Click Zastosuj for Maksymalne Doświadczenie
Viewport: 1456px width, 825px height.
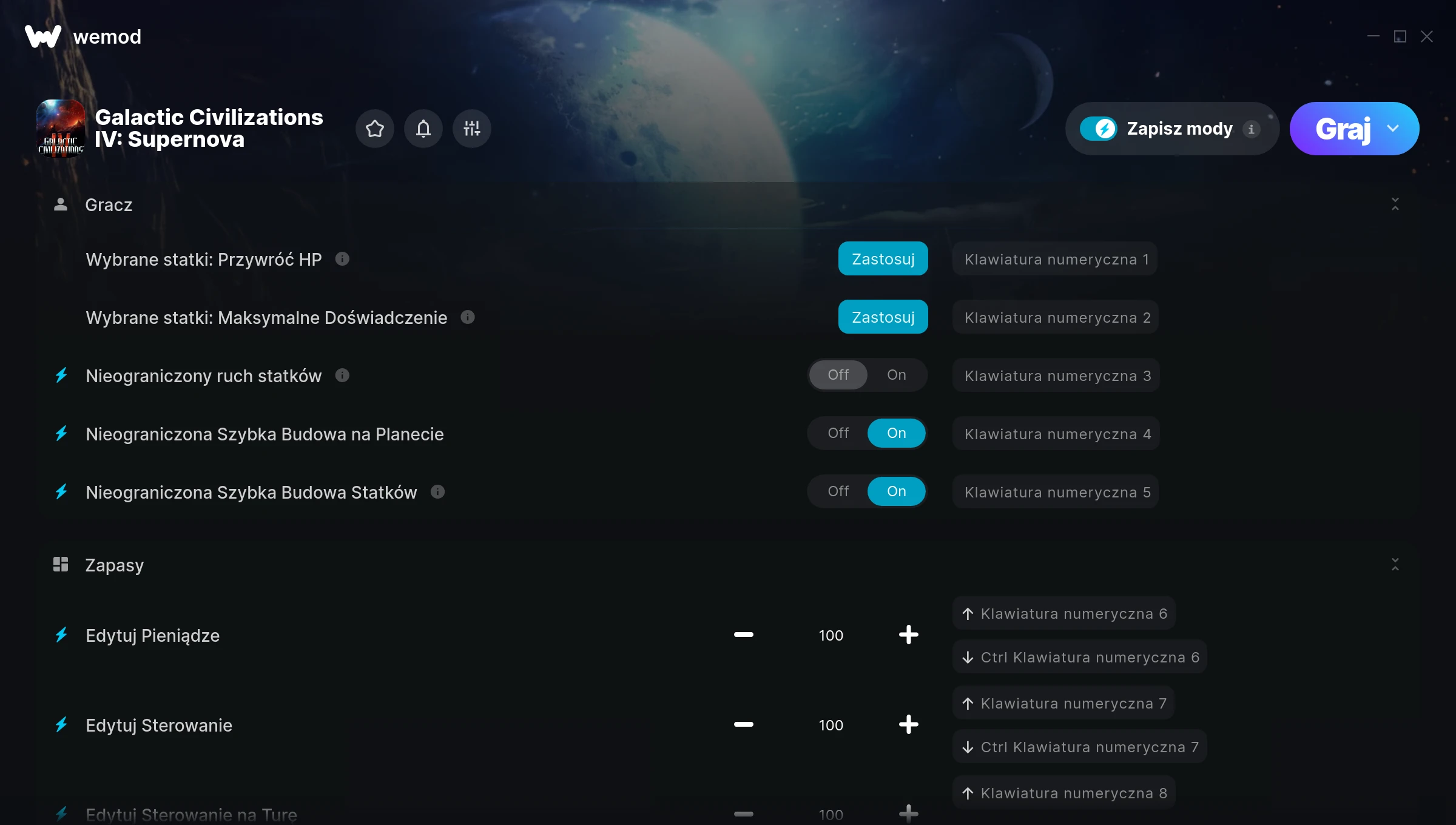pyautogui.click(x=883, y=317)
